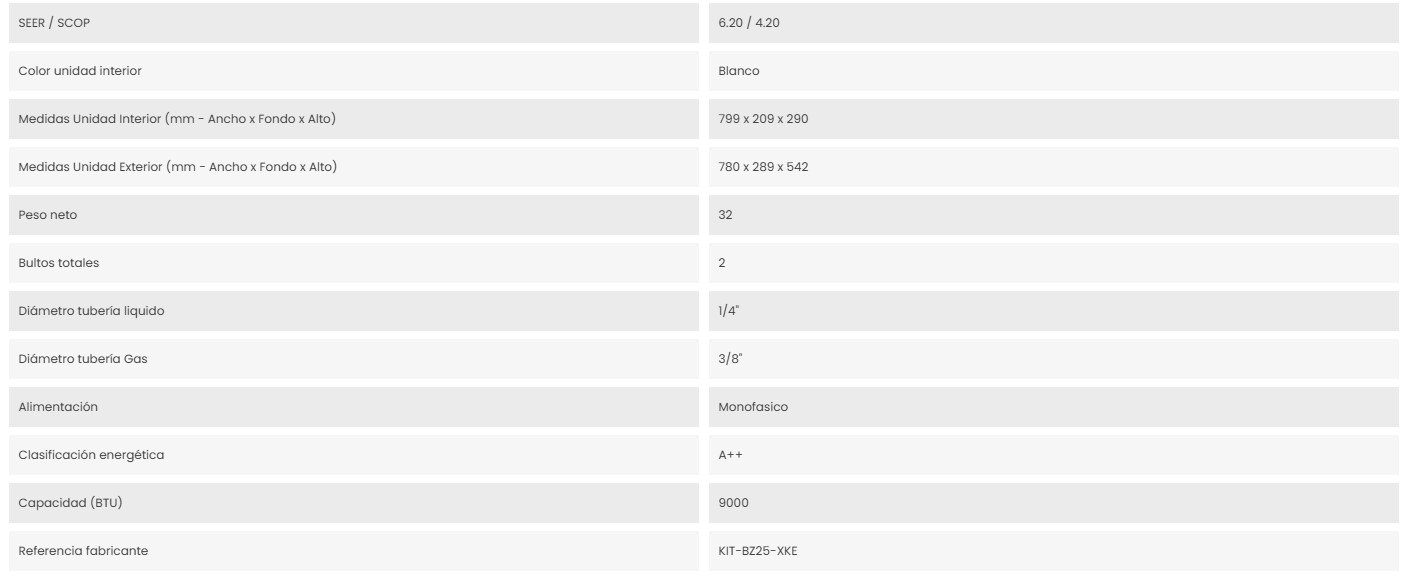
Task: Select the 9000 BTU capacity value
Action: click(733, 503)
